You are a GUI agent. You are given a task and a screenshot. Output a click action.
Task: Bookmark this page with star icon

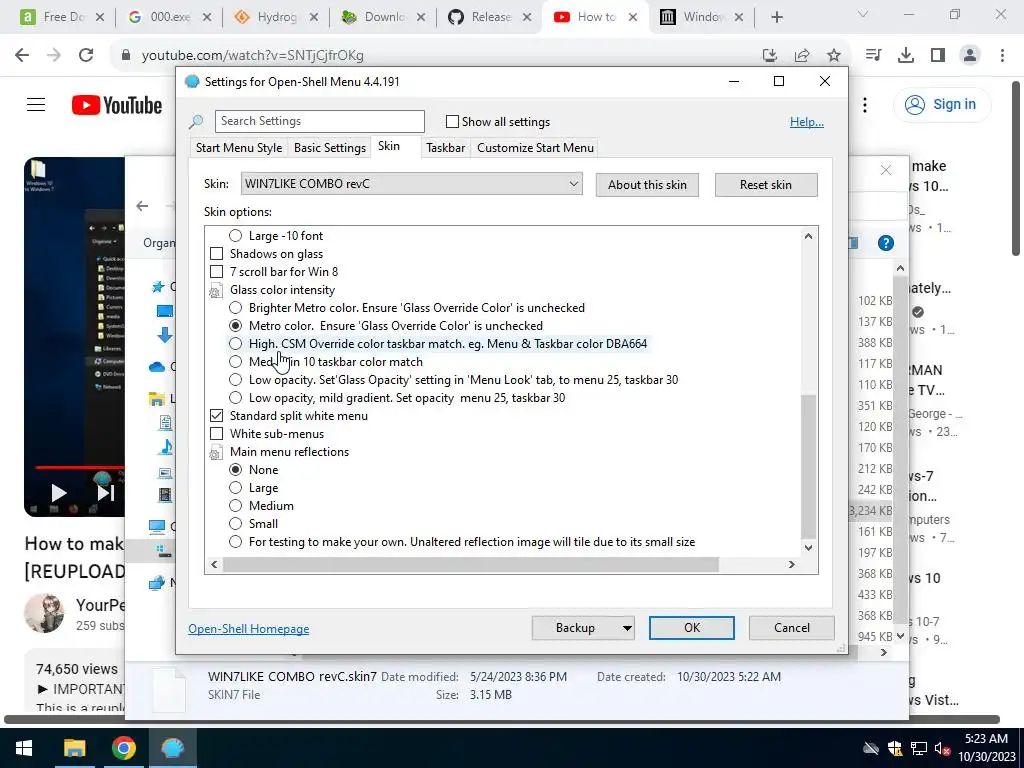[x=834, y=56]
